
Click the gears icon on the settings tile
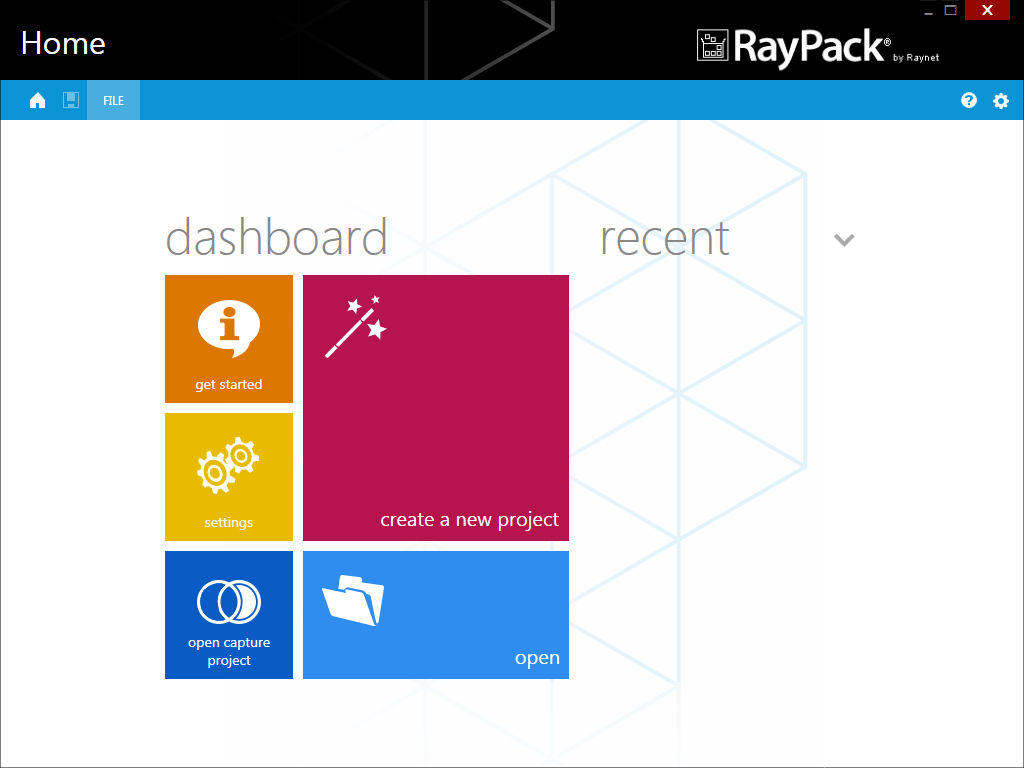tap(228, 463)
